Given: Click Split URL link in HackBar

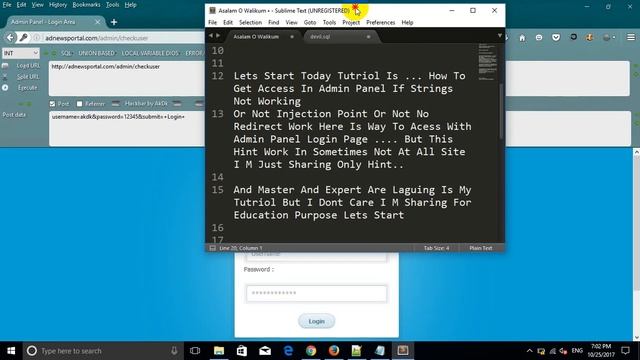Looking at the screenshot, I should pyautogui.click(x=28, y=76).
